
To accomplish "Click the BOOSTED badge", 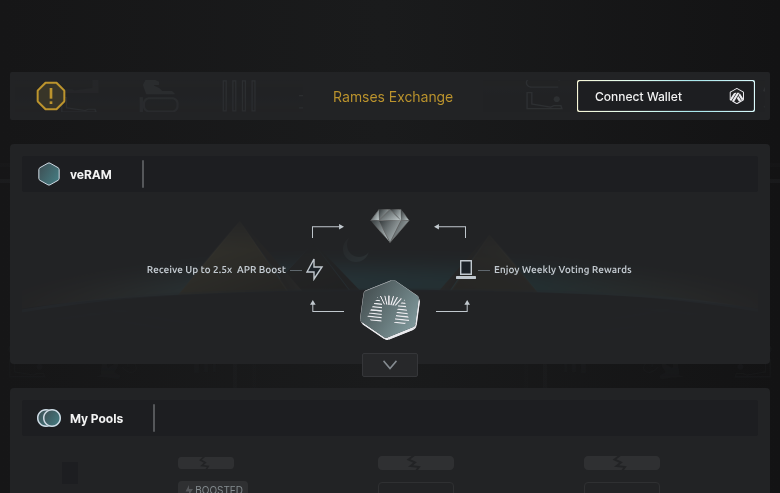I will [213, 488].
